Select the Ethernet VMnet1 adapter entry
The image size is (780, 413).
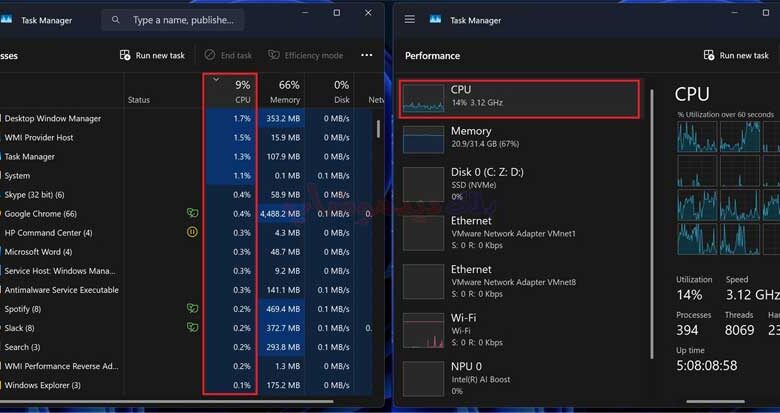519,232
